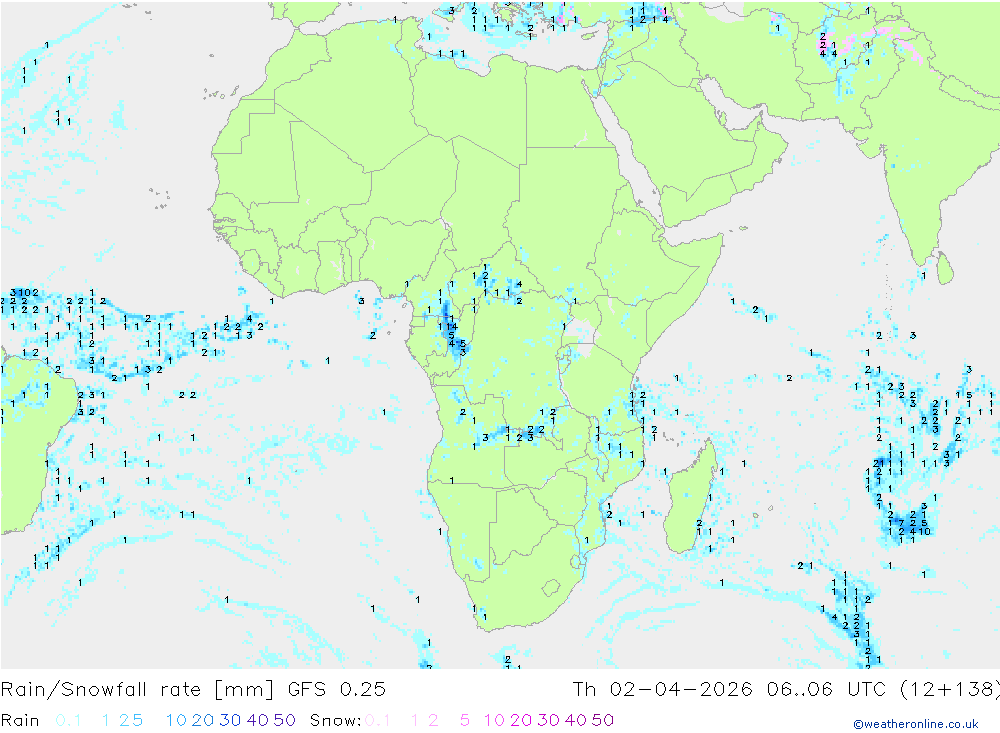This screenshot has height=733, width=1000.
Task: Click the "Rain/Snowfall rate [mm]" title text
Action: pos(138,690)
